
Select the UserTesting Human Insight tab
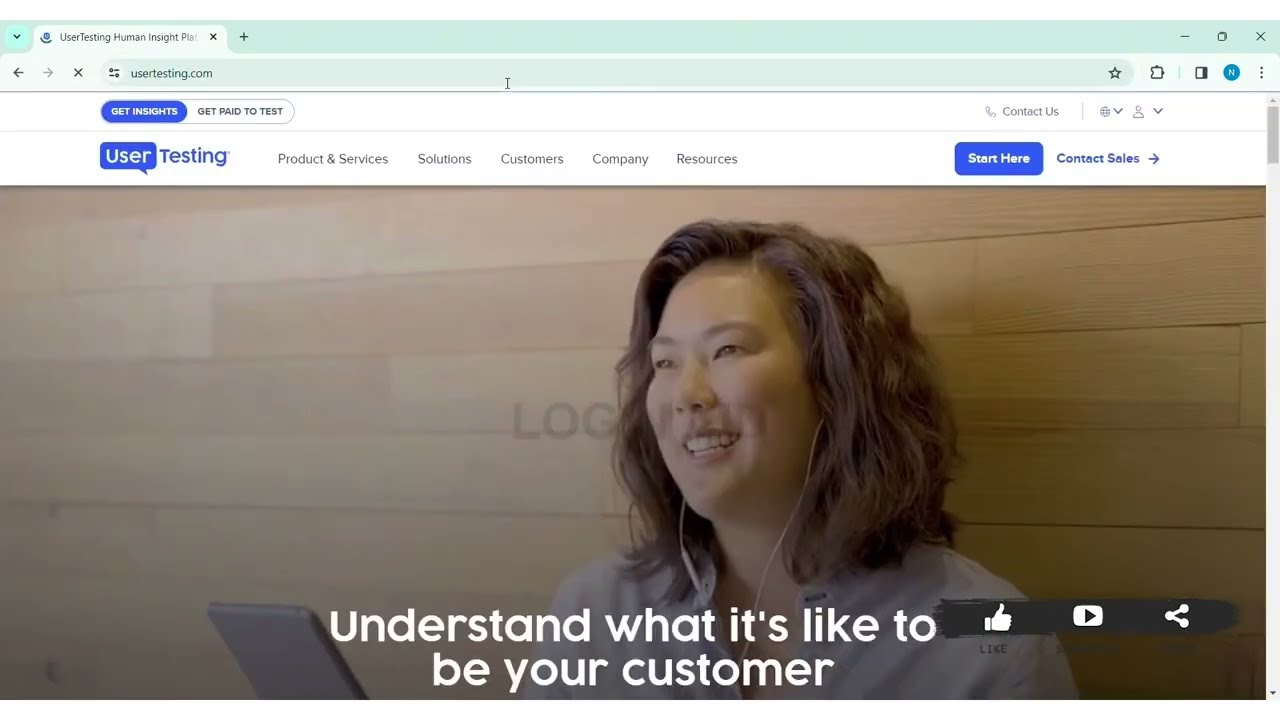point(130,37)
